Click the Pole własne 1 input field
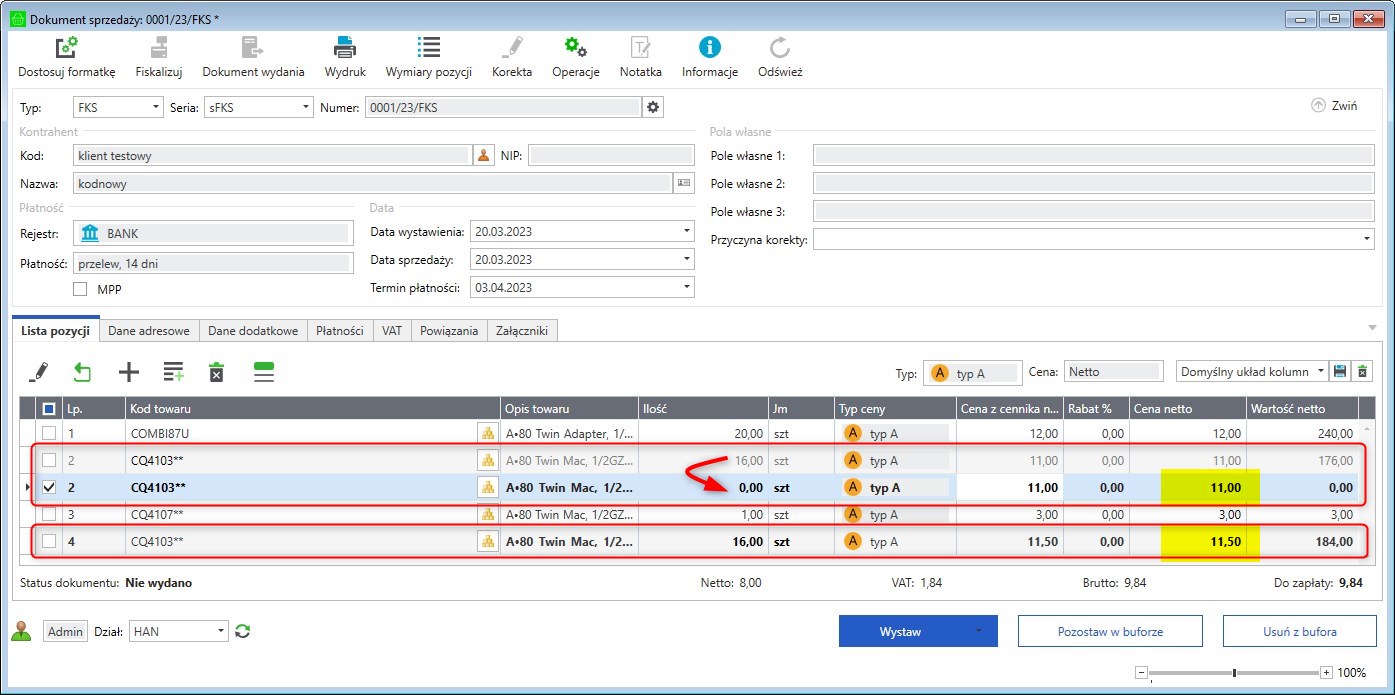The width and height of the screenshot is (1395, 695). point(1094,155)
